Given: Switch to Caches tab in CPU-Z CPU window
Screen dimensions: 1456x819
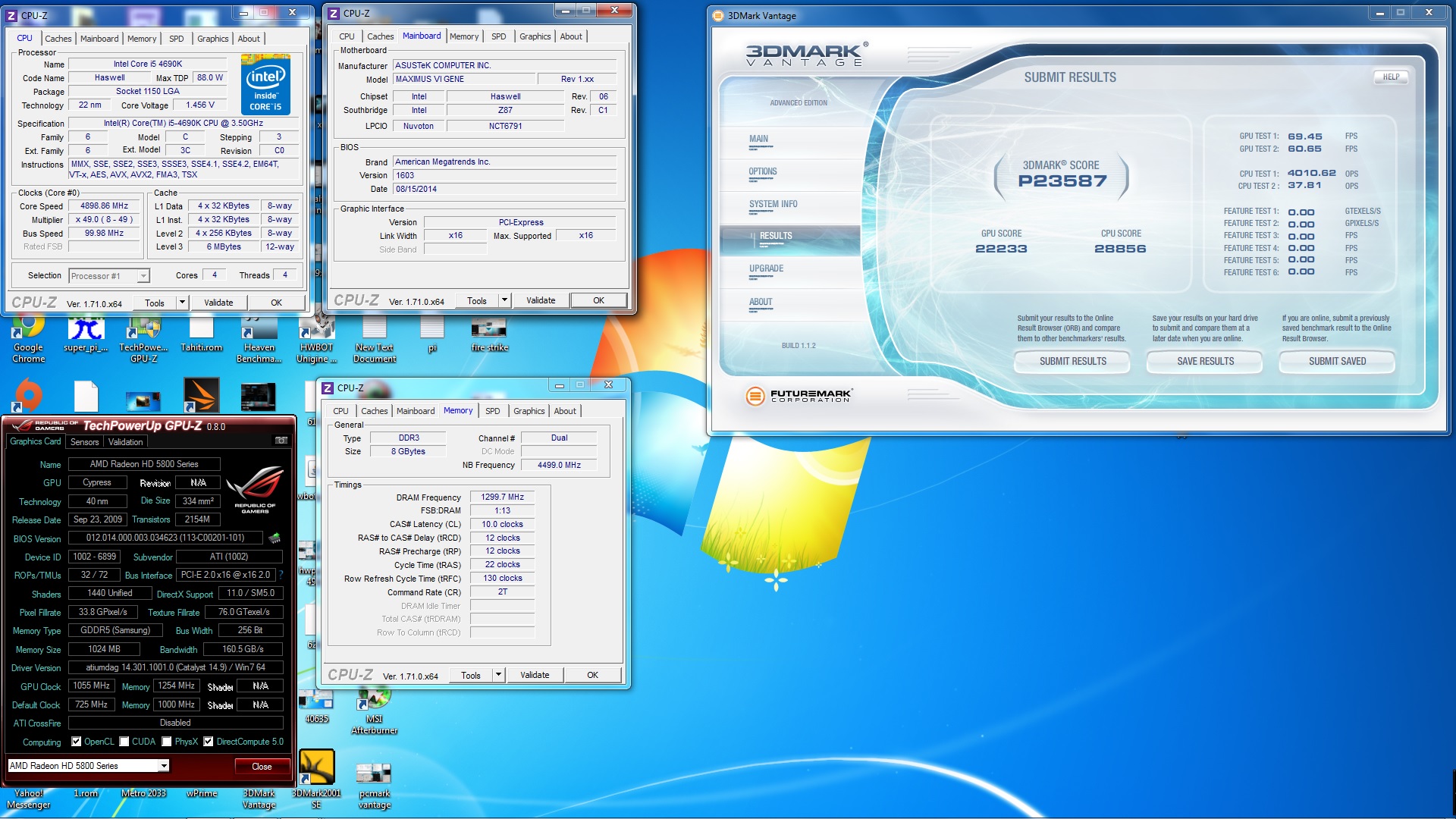Looking at the screenshot, I should (58, 39).
